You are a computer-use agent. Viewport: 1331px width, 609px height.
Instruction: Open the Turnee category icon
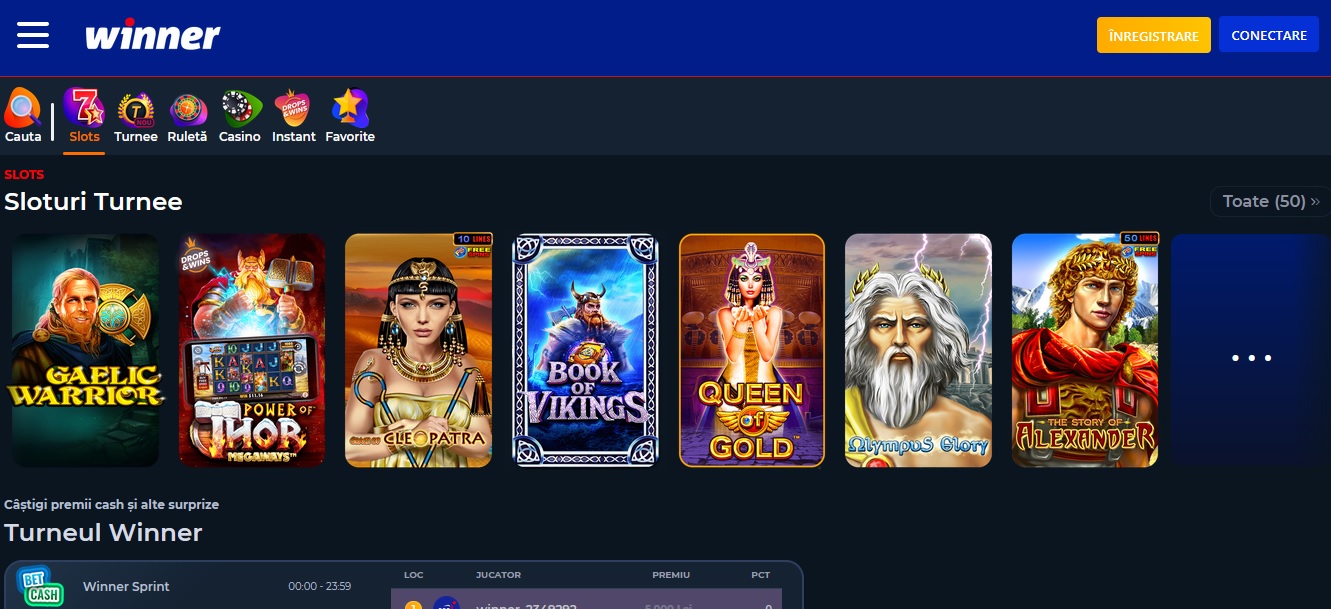click(136, 117)
